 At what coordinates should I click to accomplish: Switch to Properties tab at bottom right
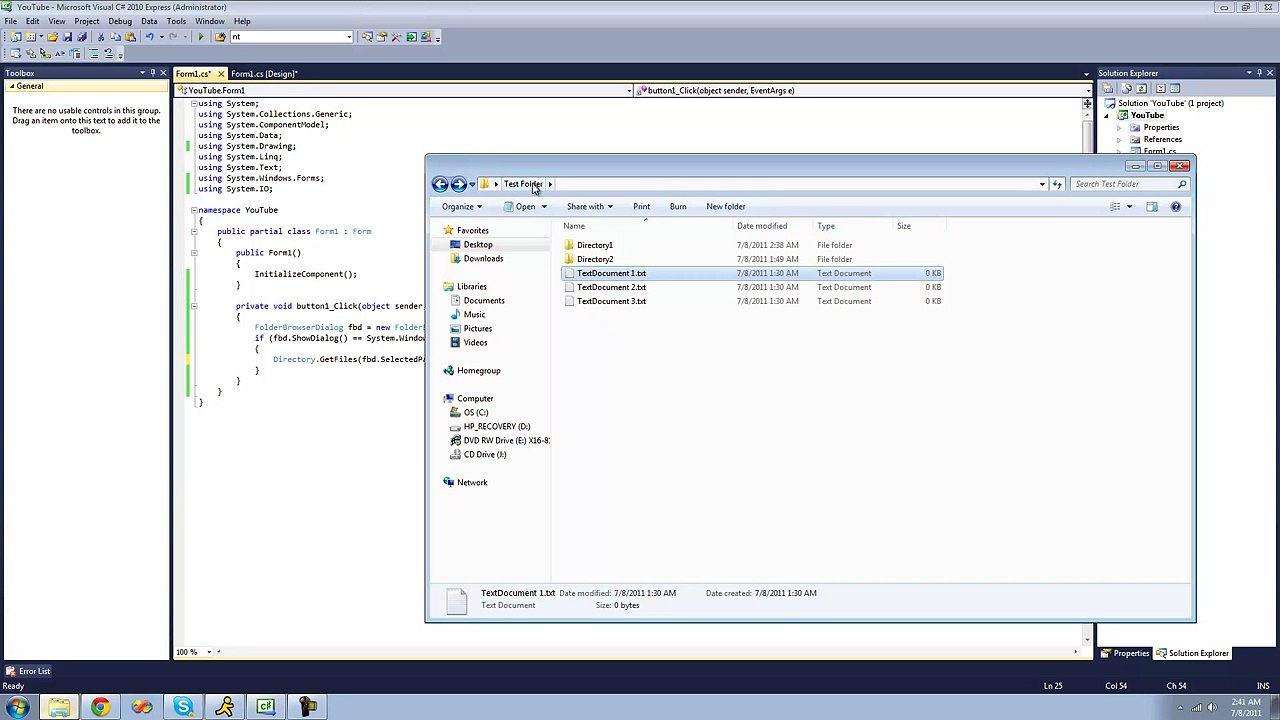[x=1125, y=653]
